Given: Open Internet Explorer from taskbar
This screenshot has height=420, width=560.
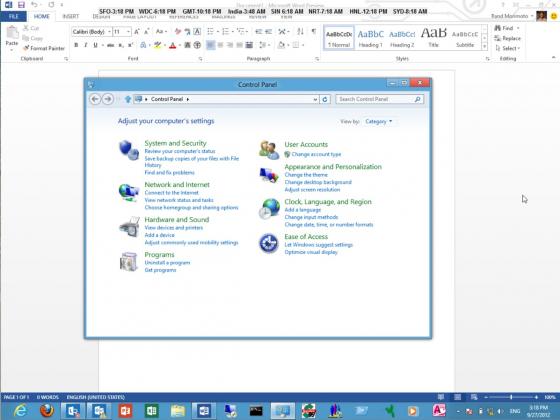Looking at the screenshot, I should click(20, 411).
